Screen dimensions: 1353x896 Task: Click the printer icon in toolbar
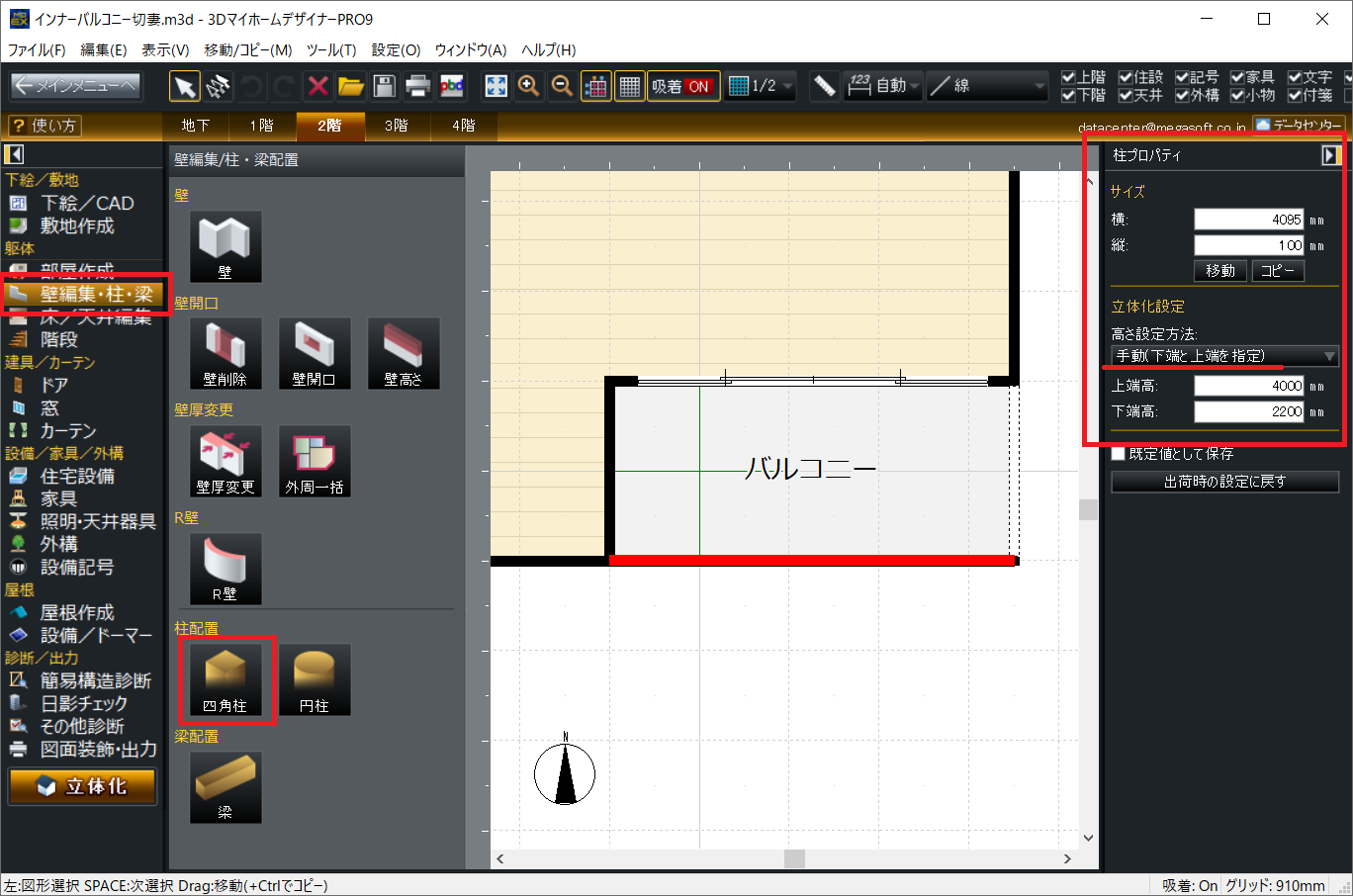[417, 86]
